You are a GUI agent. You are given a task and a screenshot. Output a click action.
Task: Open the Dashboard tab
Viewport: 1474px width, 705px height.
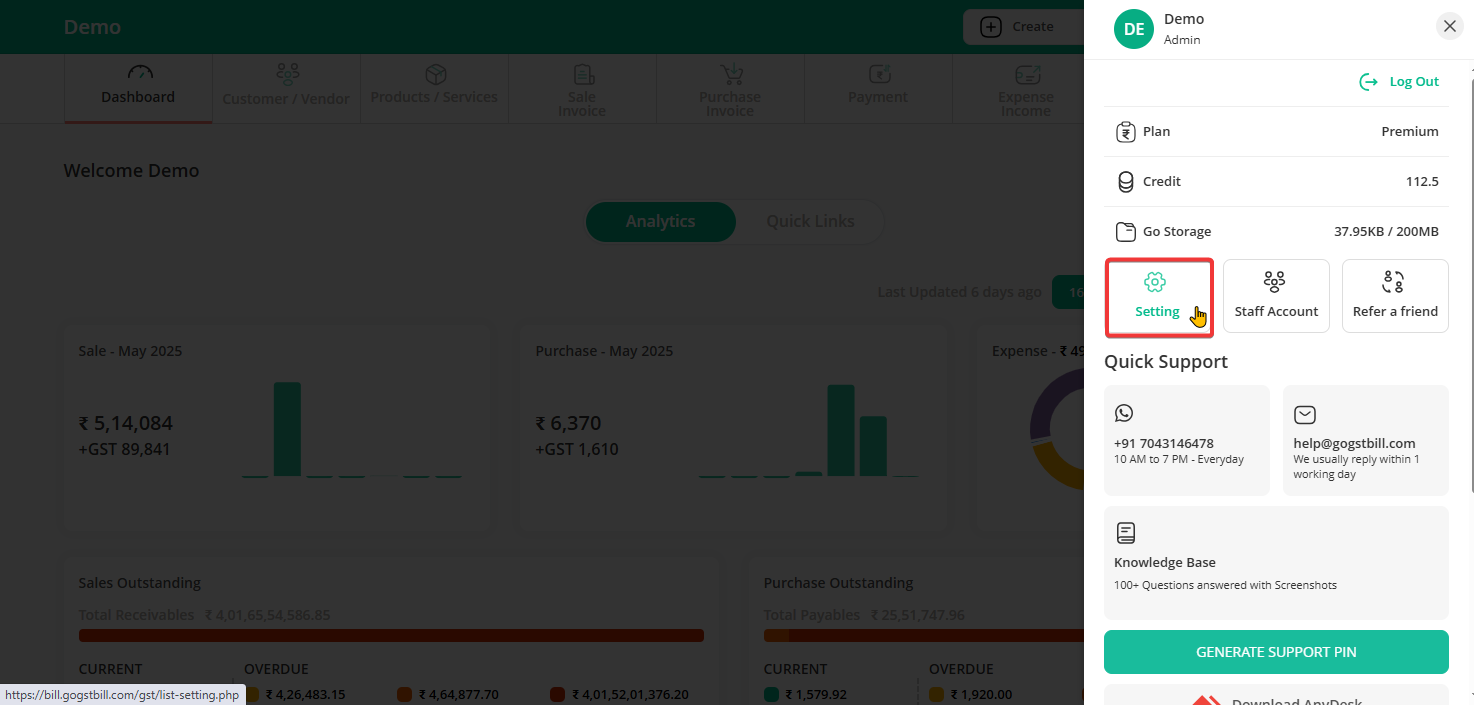(138, 88)
